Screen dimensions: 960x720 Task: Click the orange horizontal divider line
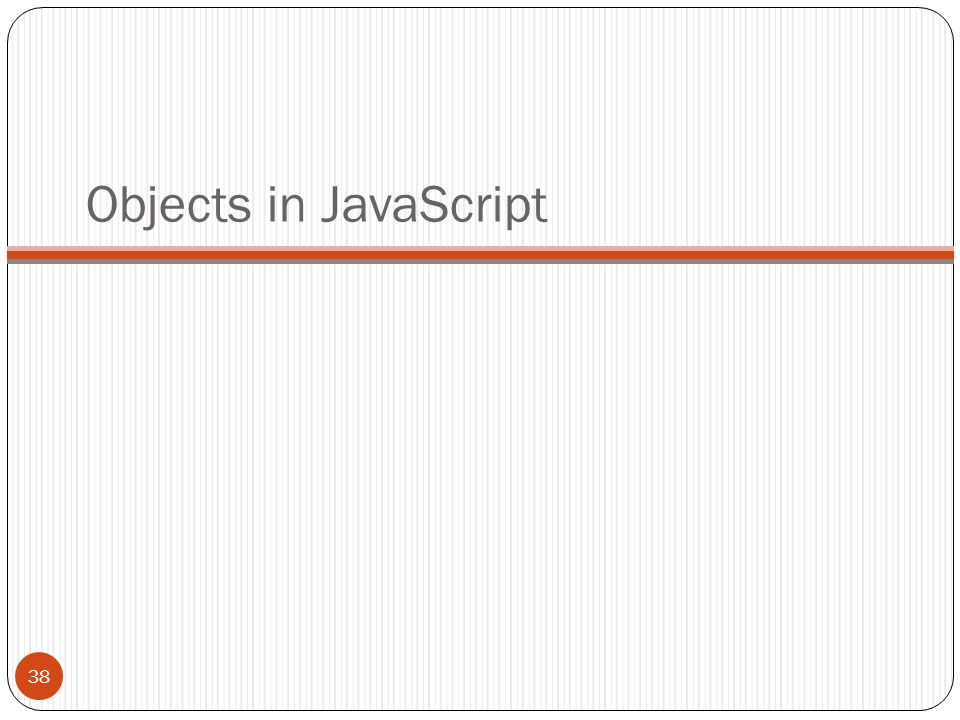coord(480,255)
